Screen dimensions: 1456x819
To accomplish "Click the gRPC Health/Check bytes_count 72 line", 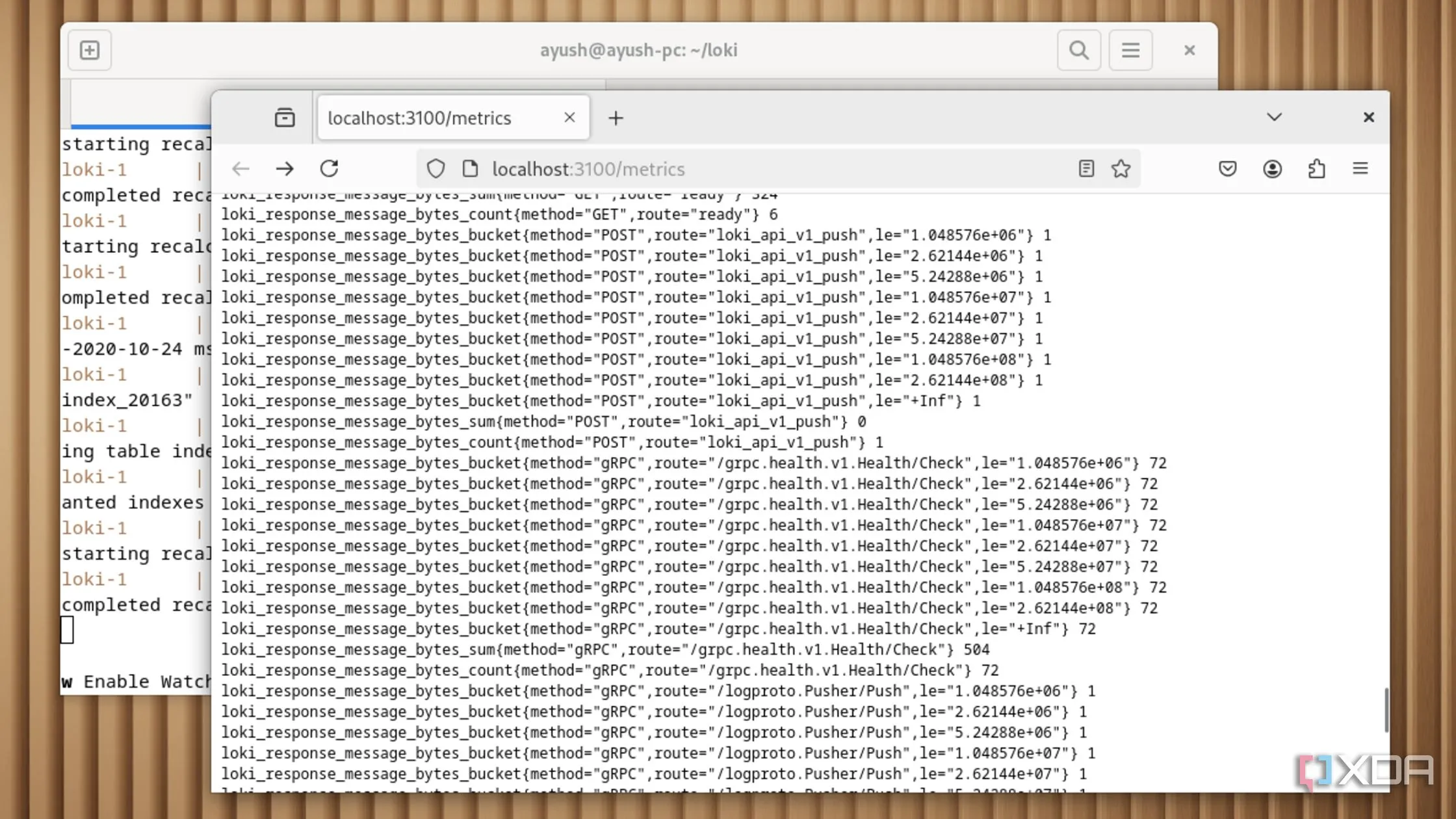I will (x=610, y=670).
